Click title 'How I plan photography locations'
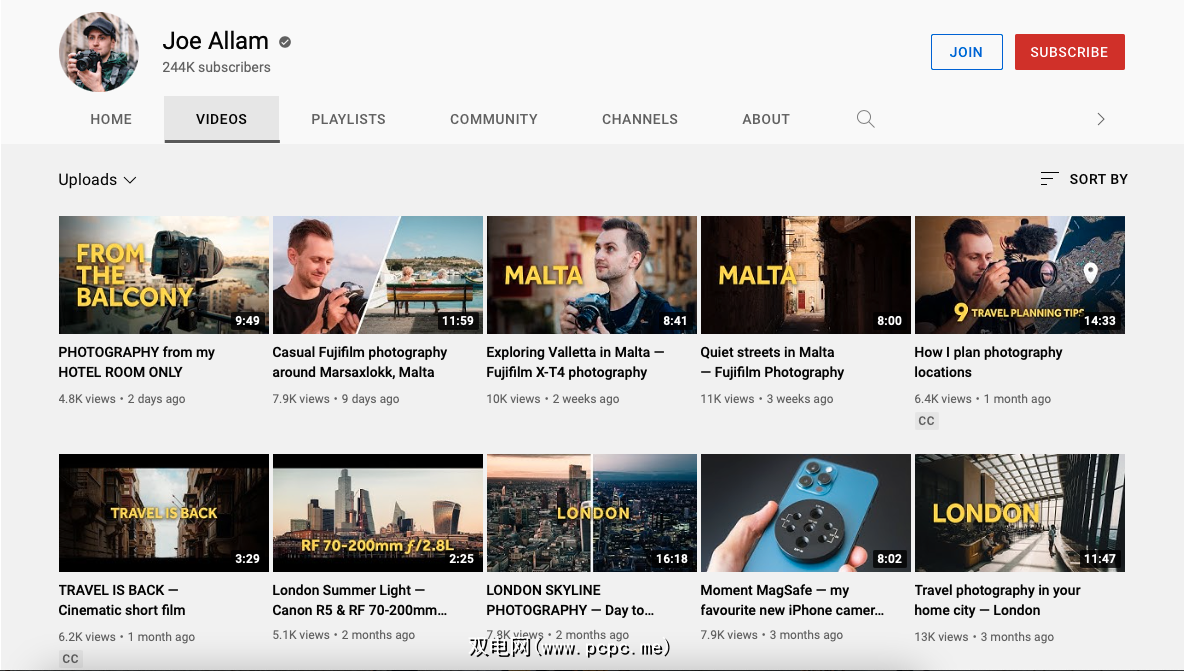The image size is (1184, 671). point(988,362)
